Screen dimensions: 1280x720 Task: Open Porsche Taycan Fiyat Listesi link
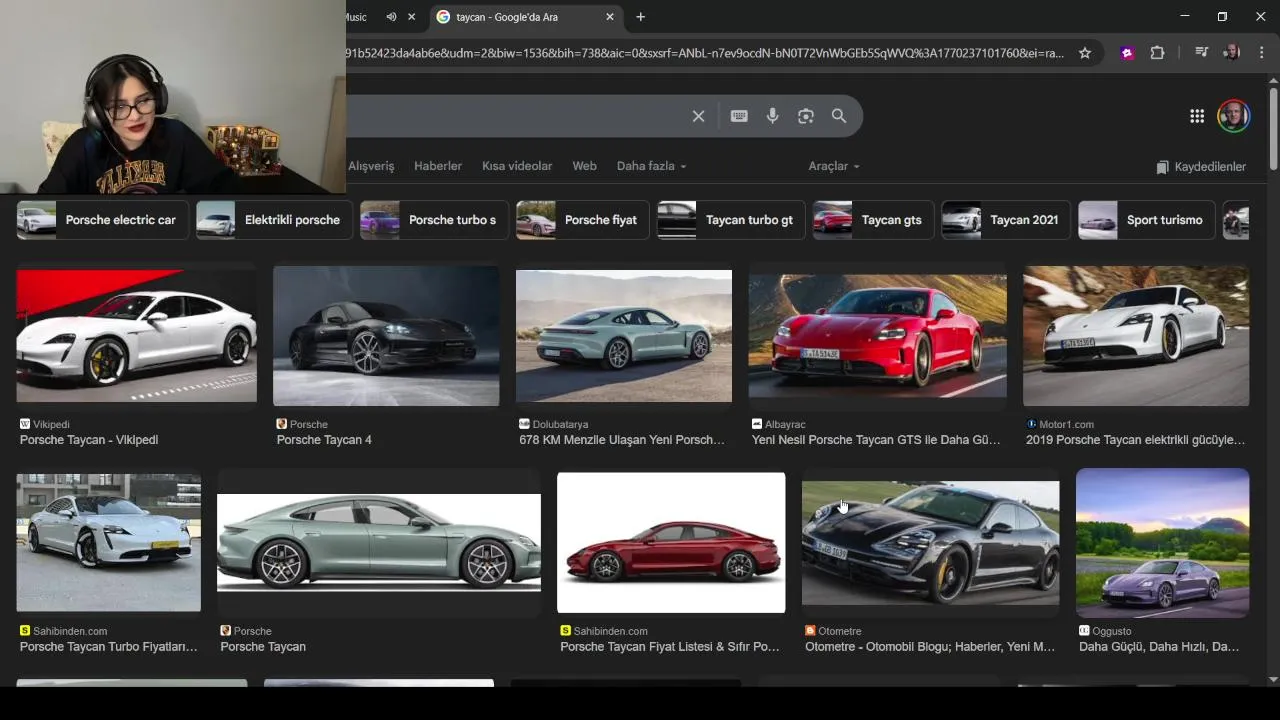pos(670,647)
